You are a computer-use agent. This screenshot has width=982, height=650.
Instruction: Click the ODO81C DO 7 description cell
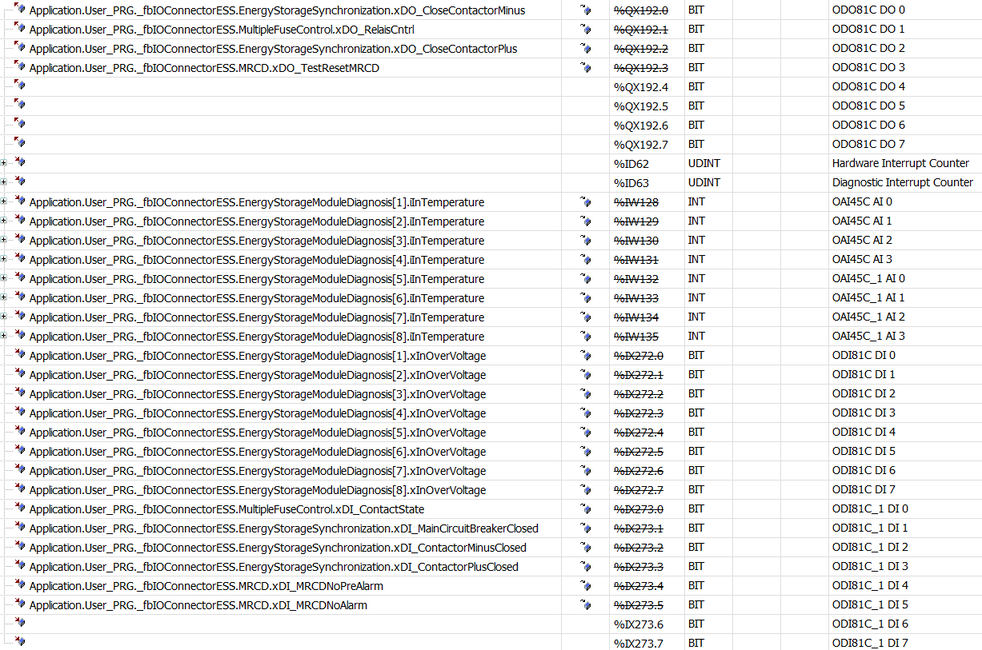[868, 144]
